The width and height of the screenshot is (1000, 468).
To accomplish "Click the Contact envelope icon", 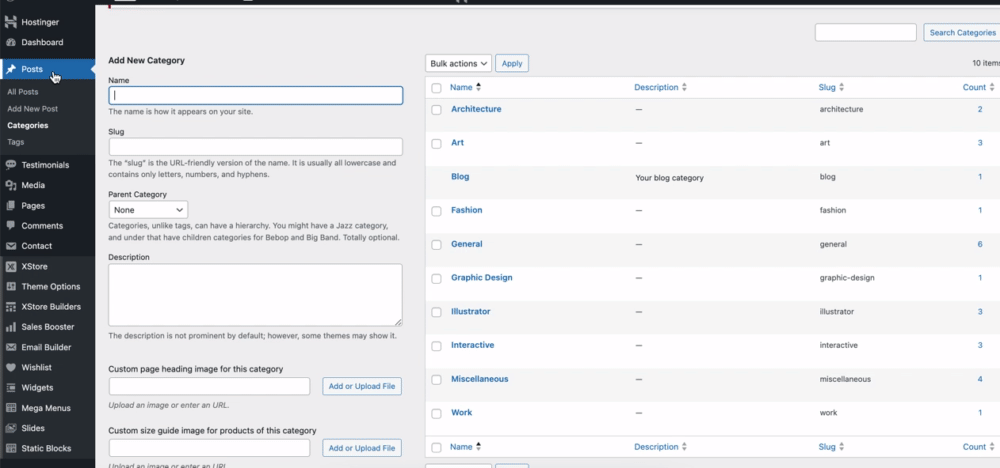I will (x=10, y=246).
